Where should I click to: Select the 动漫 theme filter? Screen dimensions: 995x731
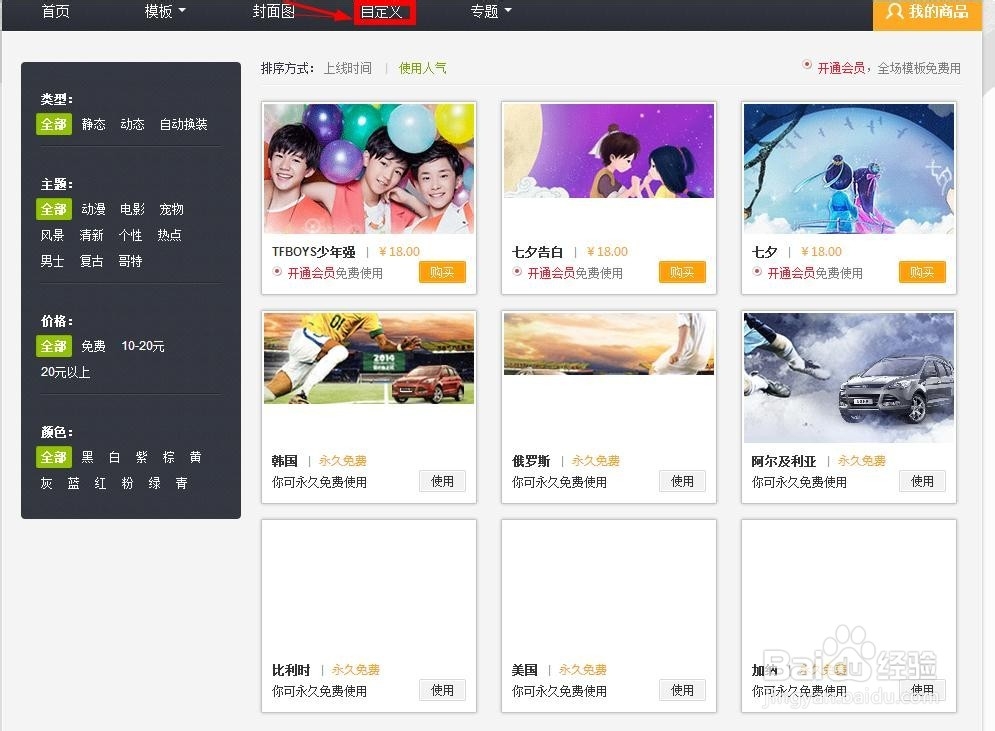click(x=93, y=209)
